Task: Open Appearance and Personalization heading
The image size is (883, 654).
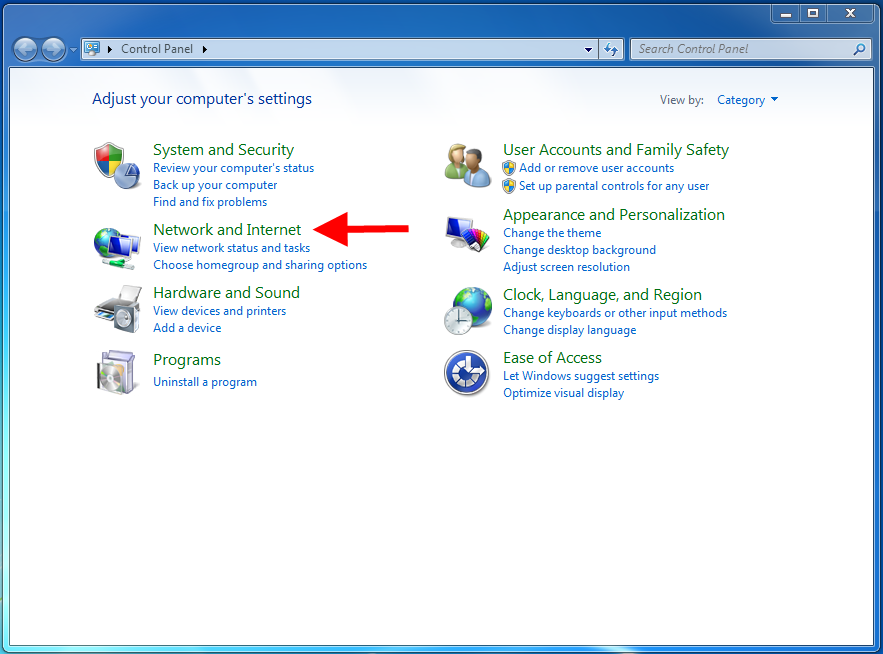Action: [614, 215]
